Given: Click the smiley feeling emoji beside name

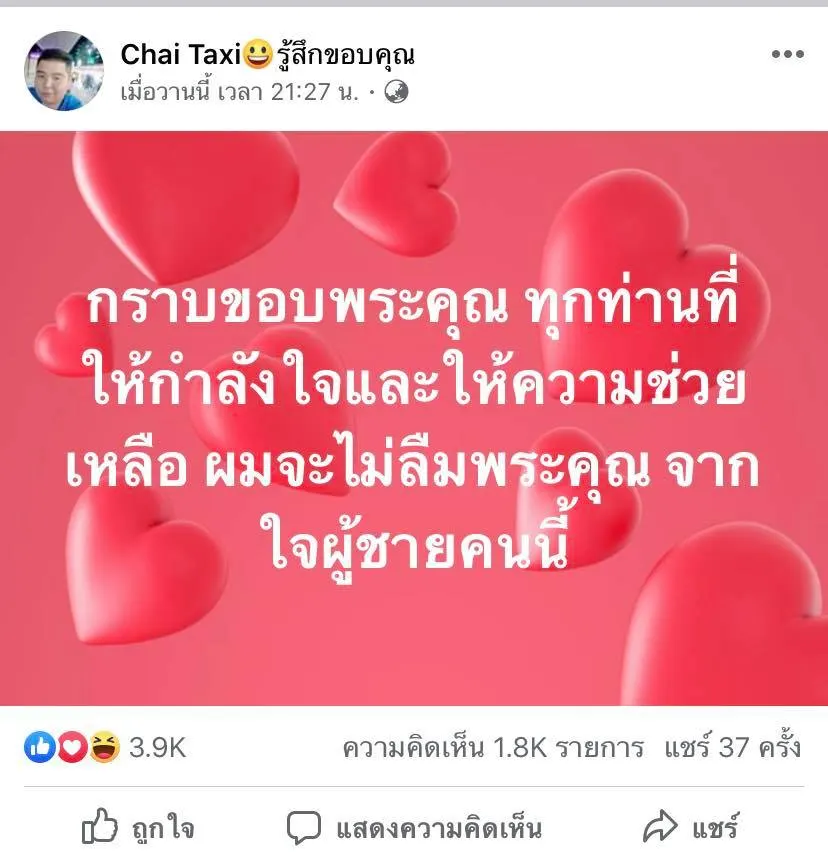Looking at the screenshot, I should [257, 54].
